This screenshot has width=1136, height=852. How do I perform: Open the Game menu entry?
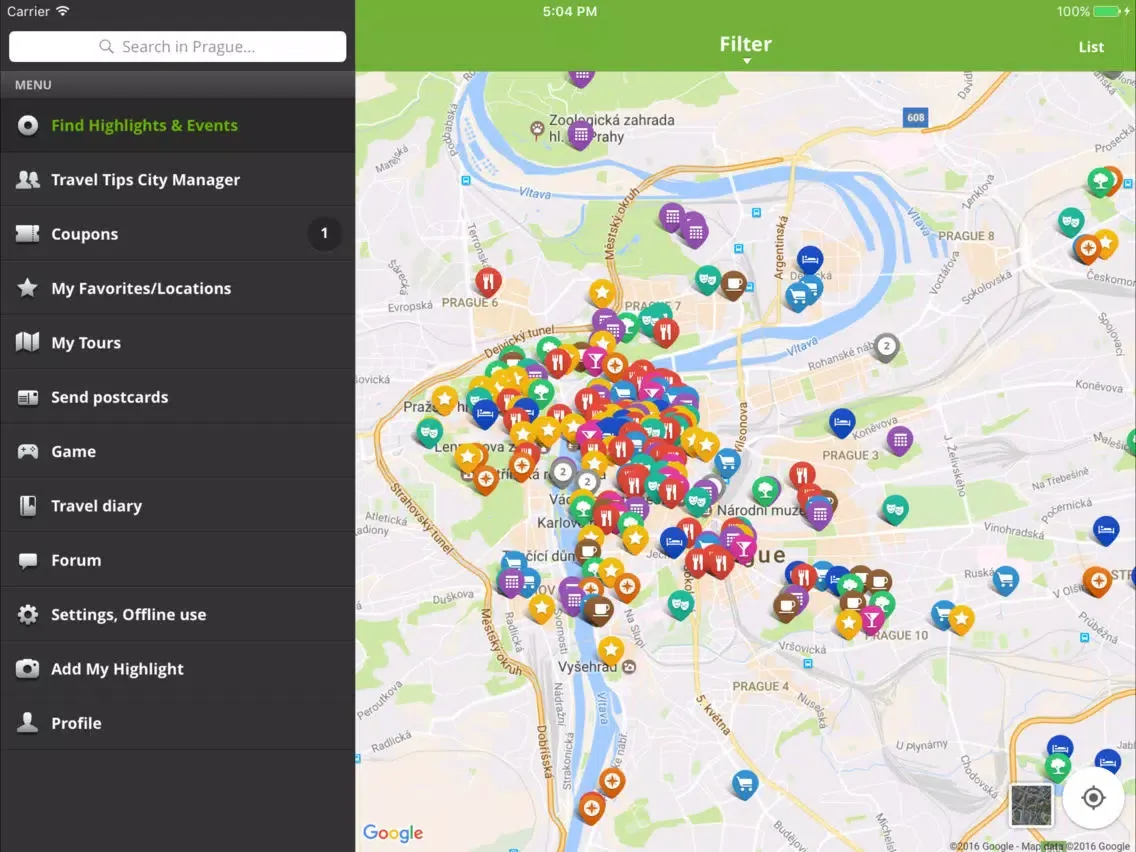[178, 451]
